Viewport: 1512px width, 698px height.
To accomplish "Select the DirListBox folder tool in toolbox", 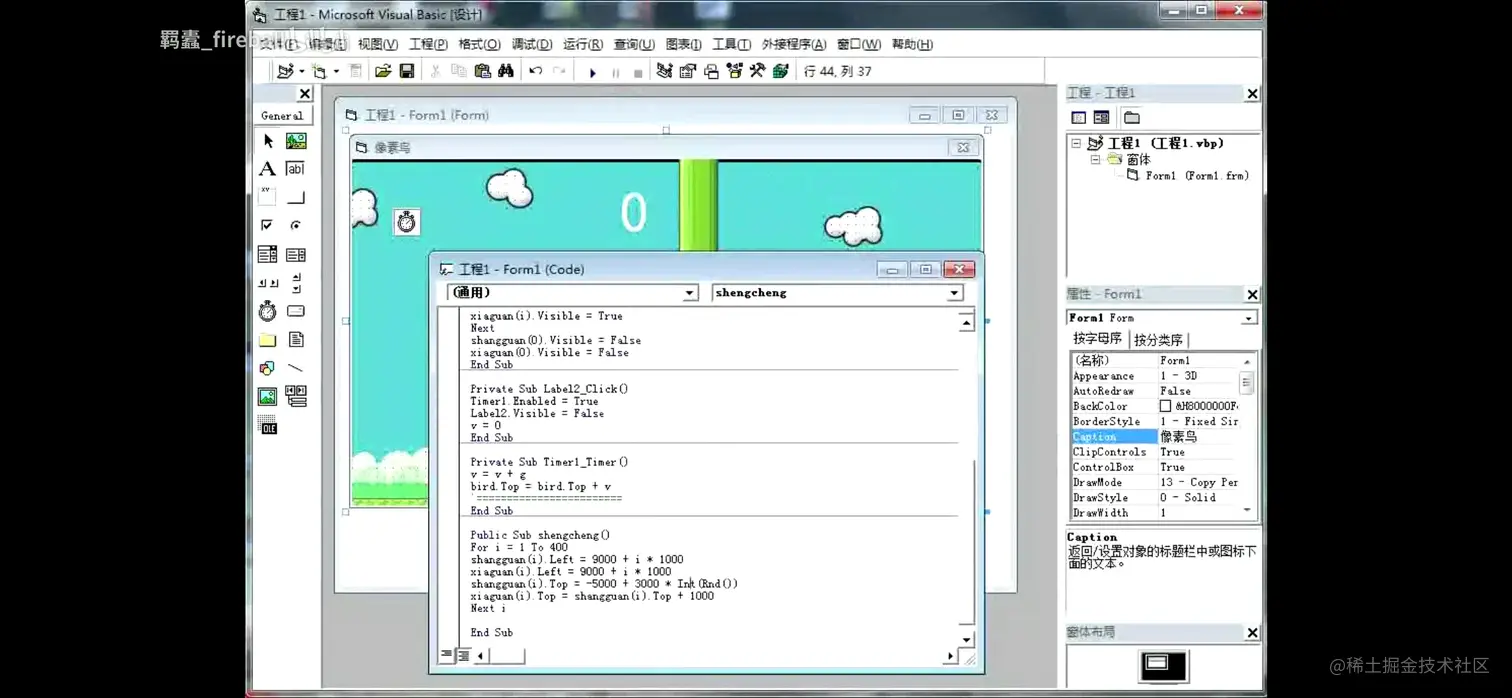I will 268,340.
